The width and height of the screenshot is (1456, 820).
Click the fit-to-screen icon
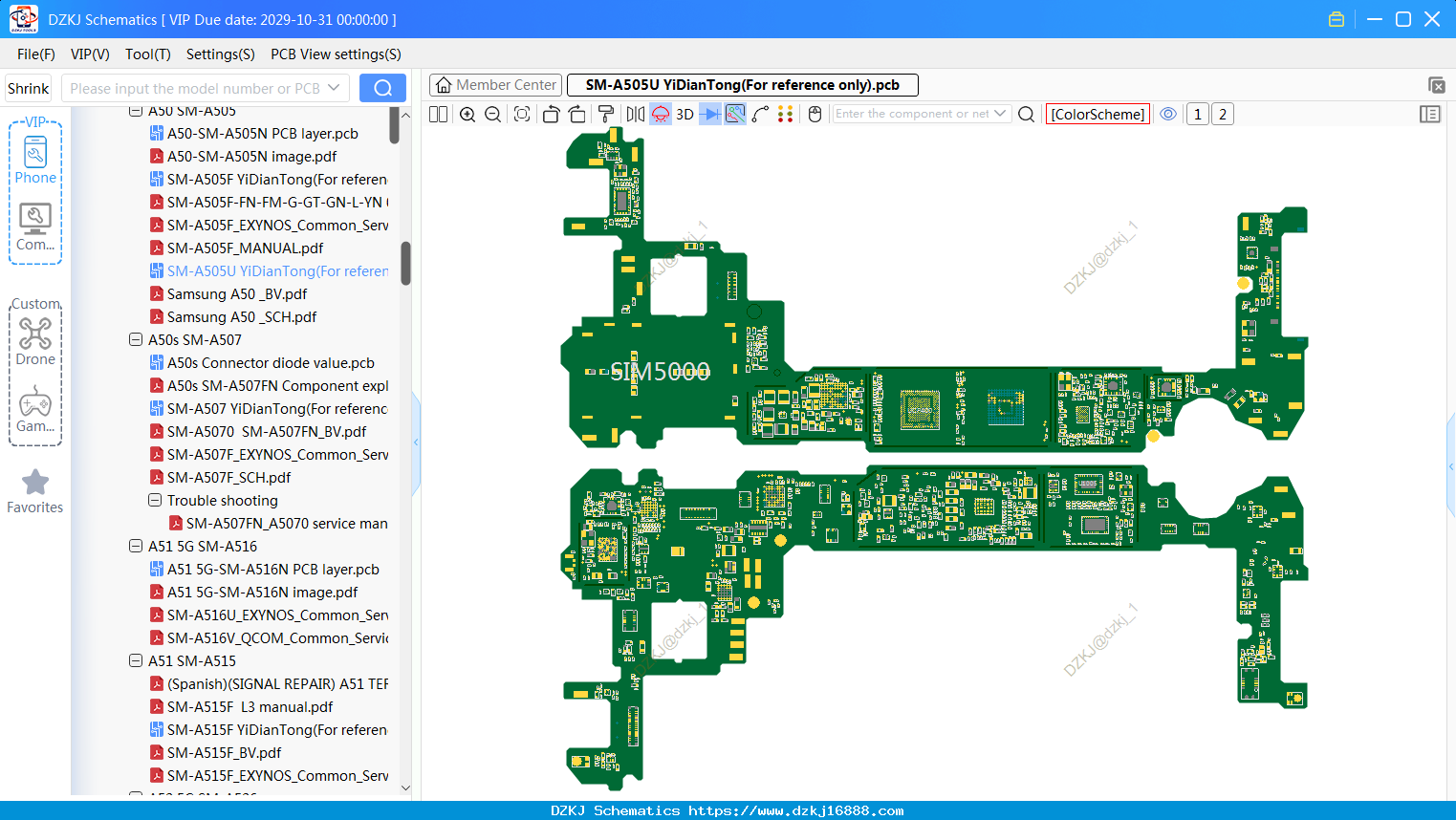[522, 114]
